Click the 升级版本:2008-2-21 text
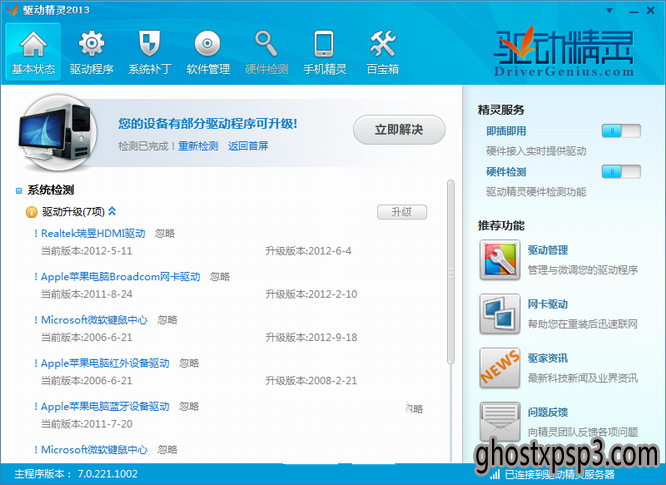Screen dimensions: 666x485 point(311,381)
